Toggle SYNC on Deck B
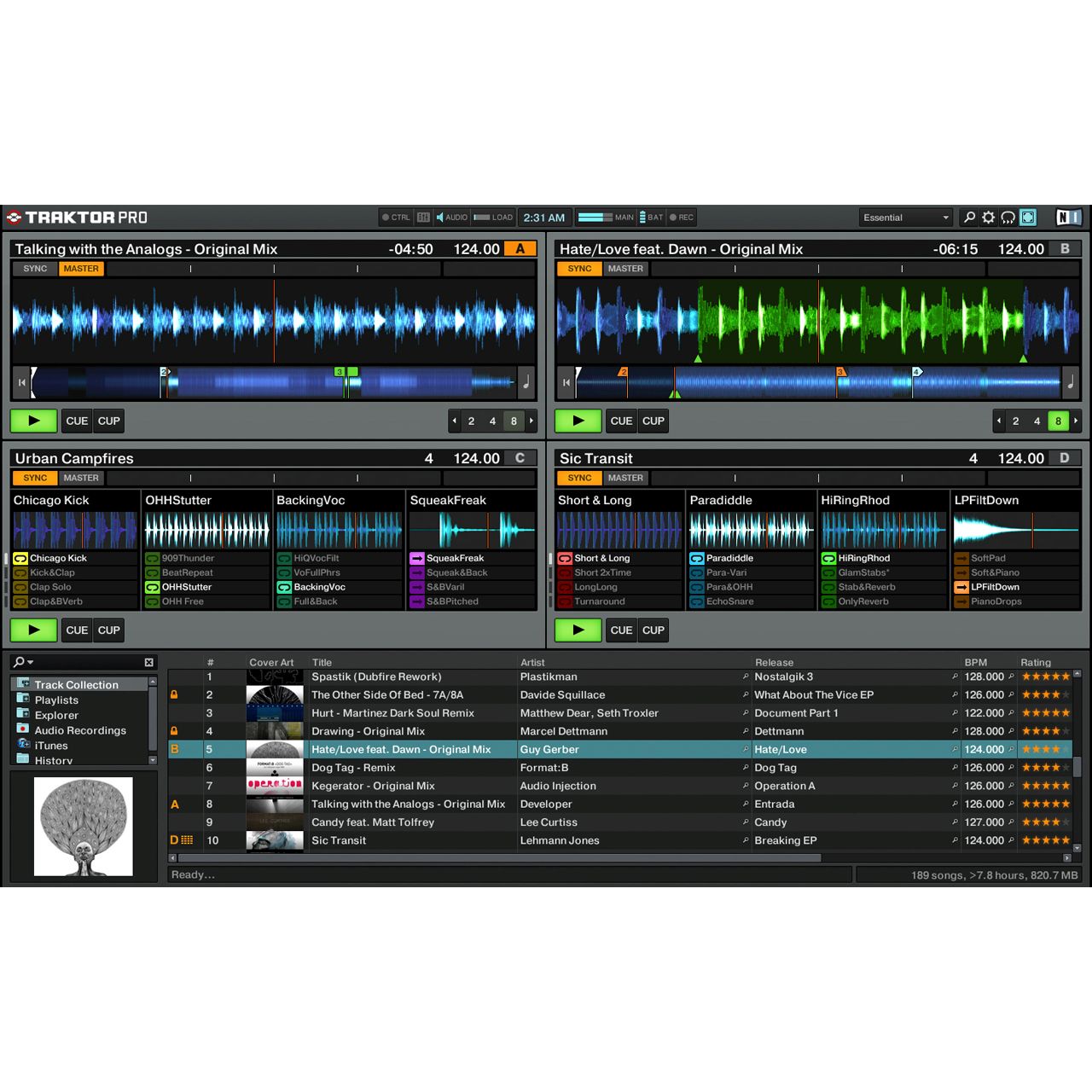 579,269
